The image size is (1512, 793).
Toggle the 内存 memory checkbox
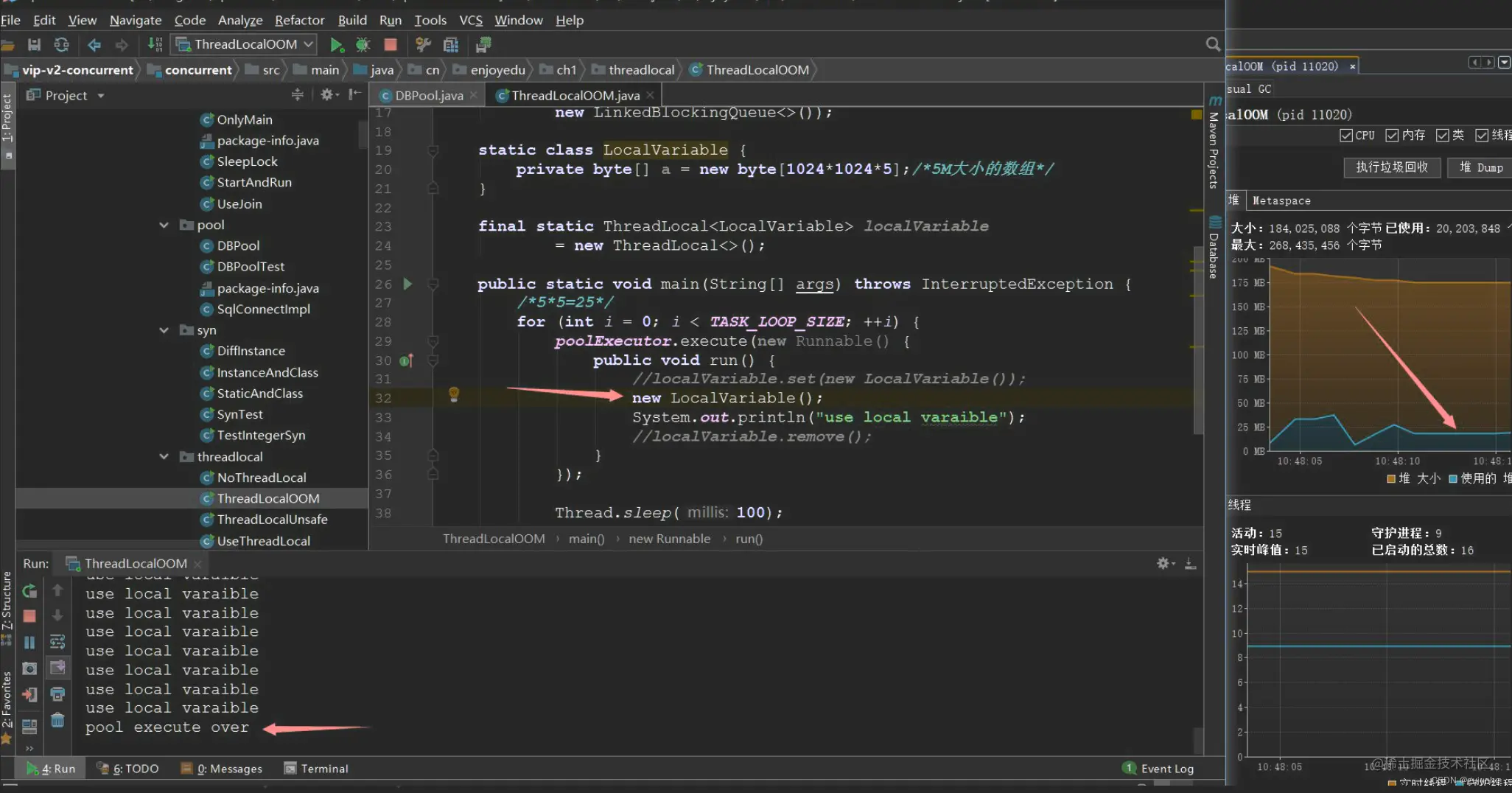point(1392,136)
